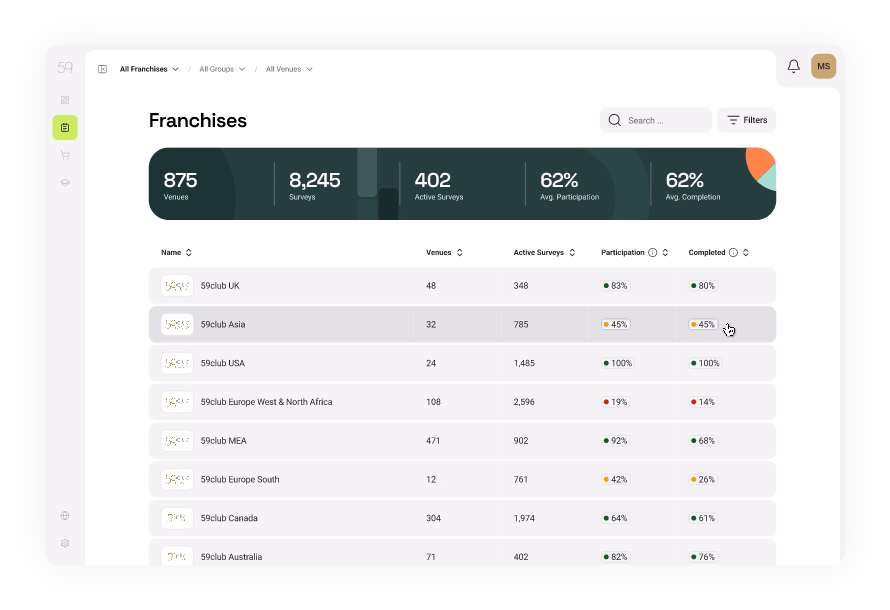Sort by Participation column arrows

tap(665, 253)
